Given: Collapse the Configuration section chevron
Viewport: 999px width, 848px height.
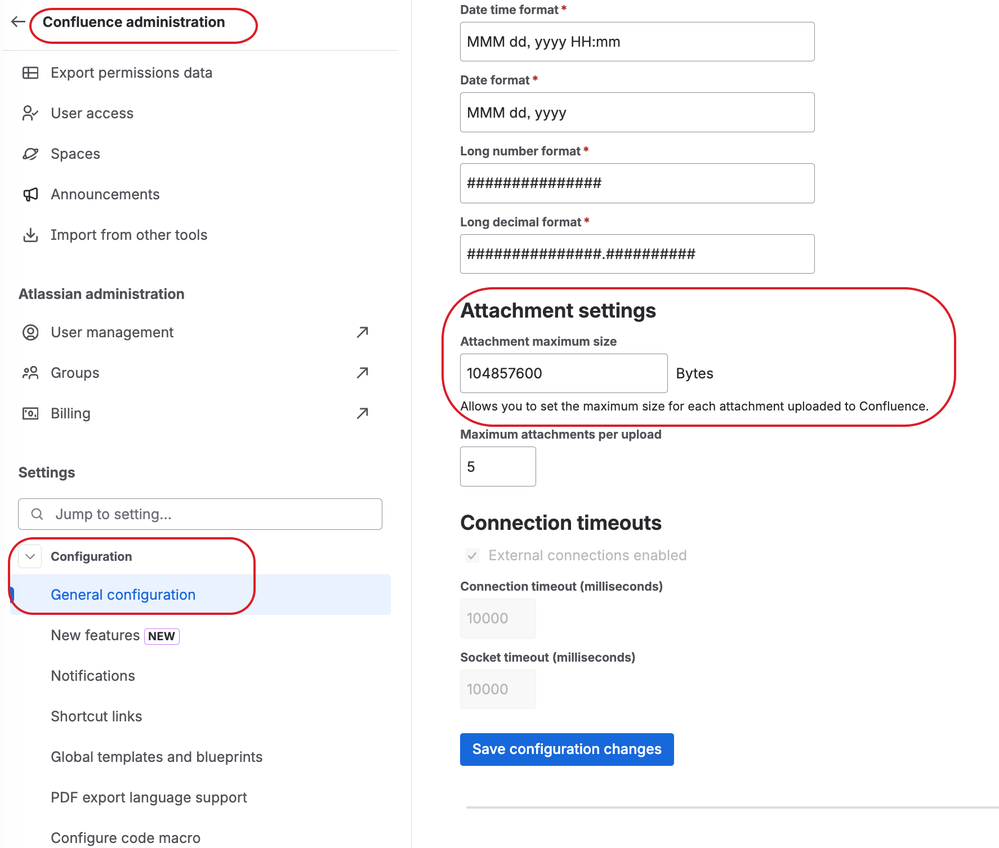Looking at the screenshot, I should (x=30, y=557).
